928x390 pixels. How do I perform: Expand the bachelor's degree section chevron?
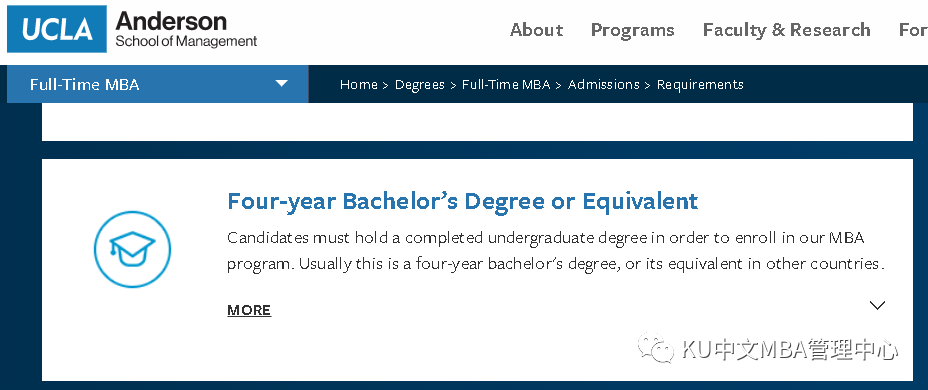[x=877, y=305]
